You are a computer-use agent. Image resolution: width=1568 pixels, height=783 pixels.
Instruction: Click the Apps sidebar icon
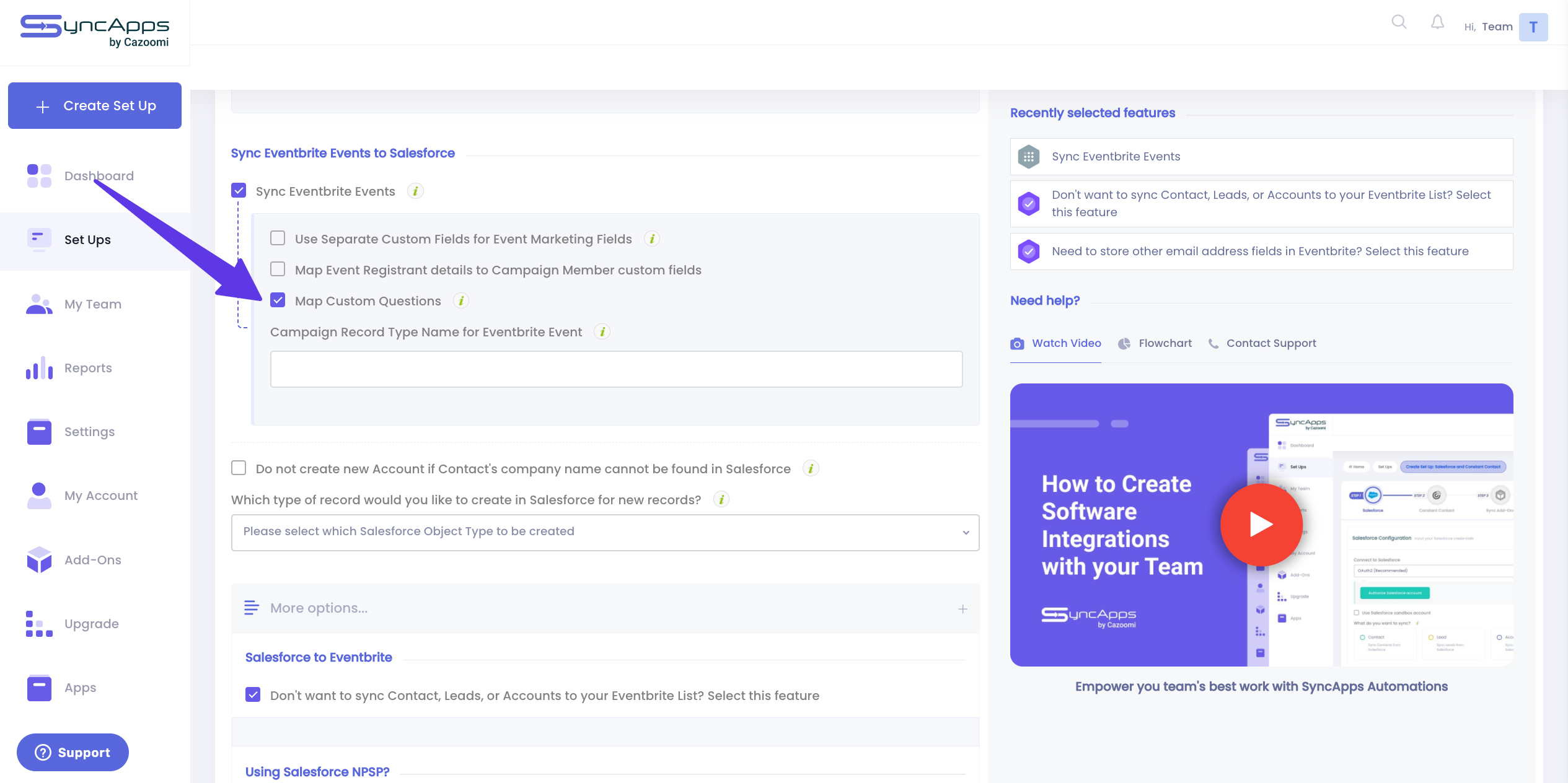[39, 688]
